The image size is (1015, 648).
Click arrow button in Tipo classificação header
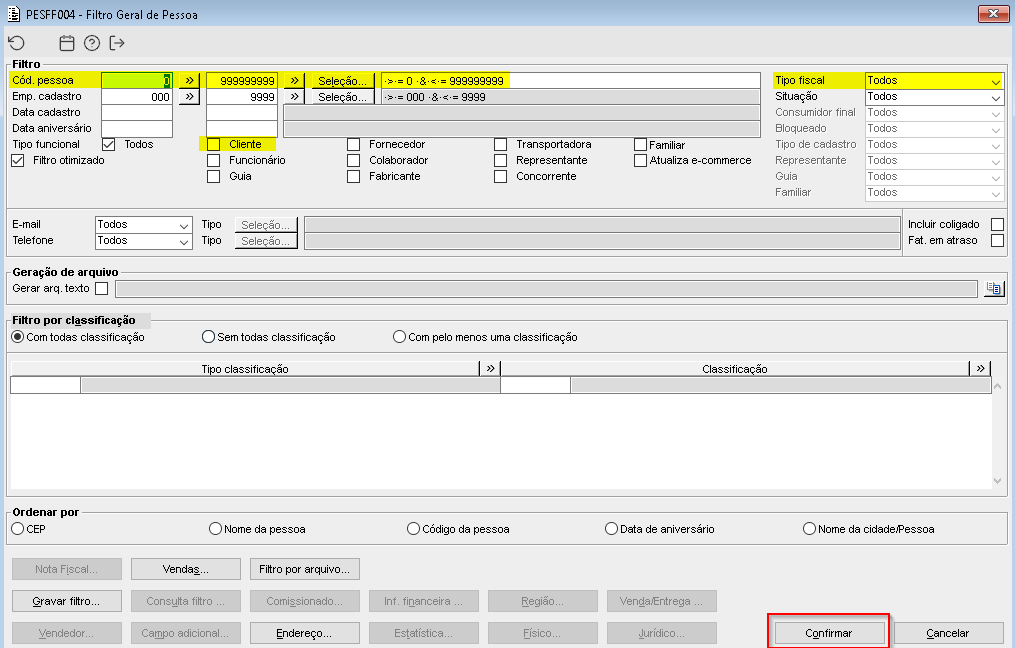point(490,368)
